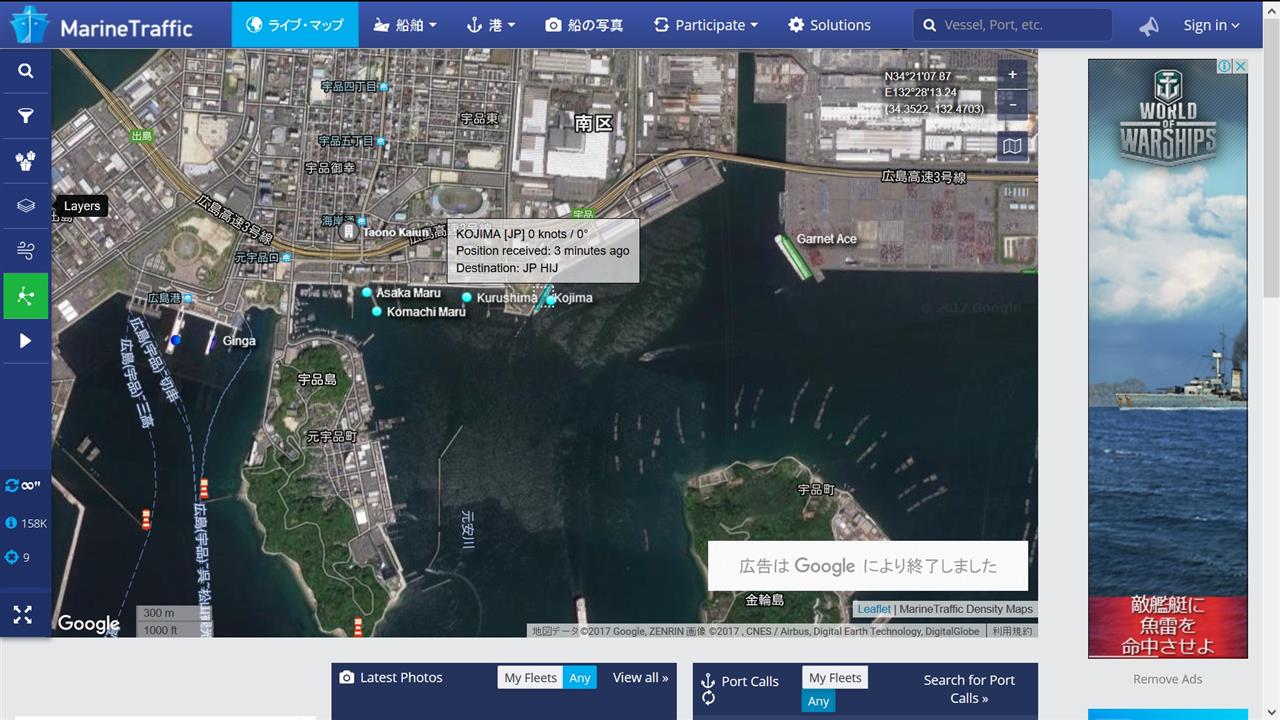Zoom in with the plus button

click(x=1012, y=75)
